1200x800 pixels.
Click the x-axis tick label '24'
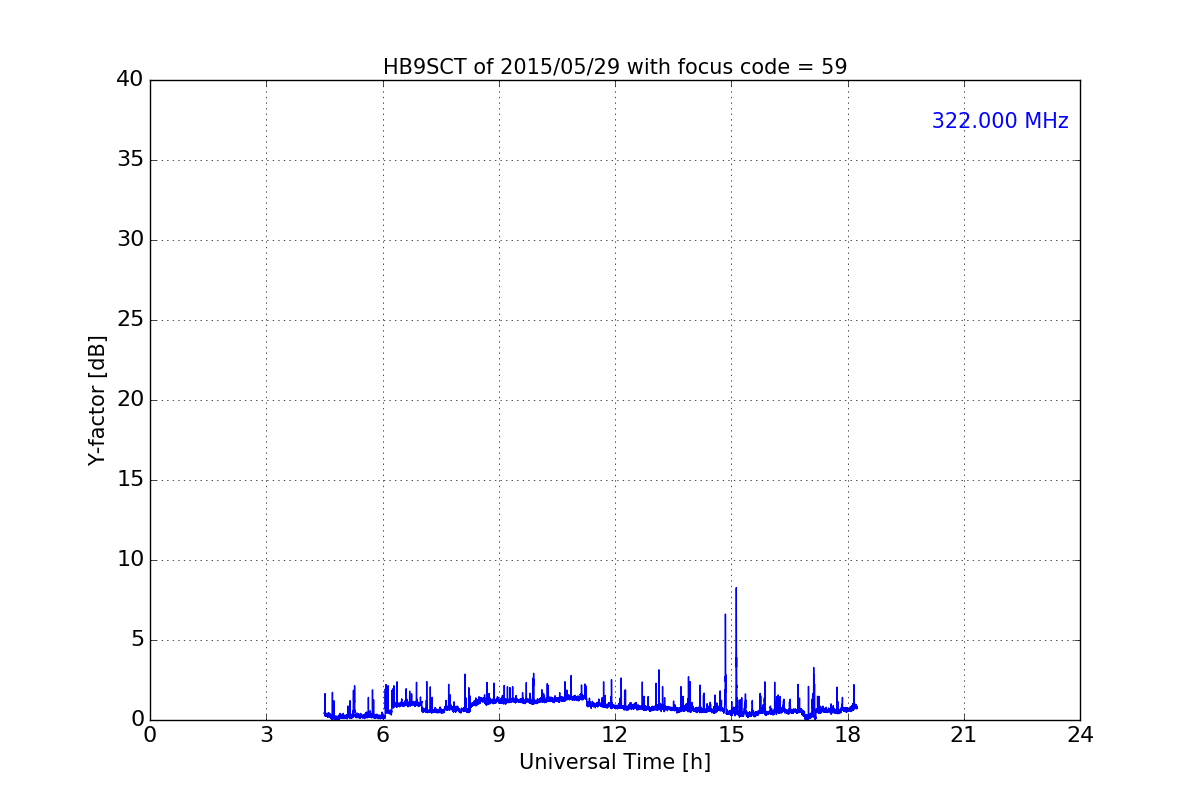click(x=1080, y=735)
